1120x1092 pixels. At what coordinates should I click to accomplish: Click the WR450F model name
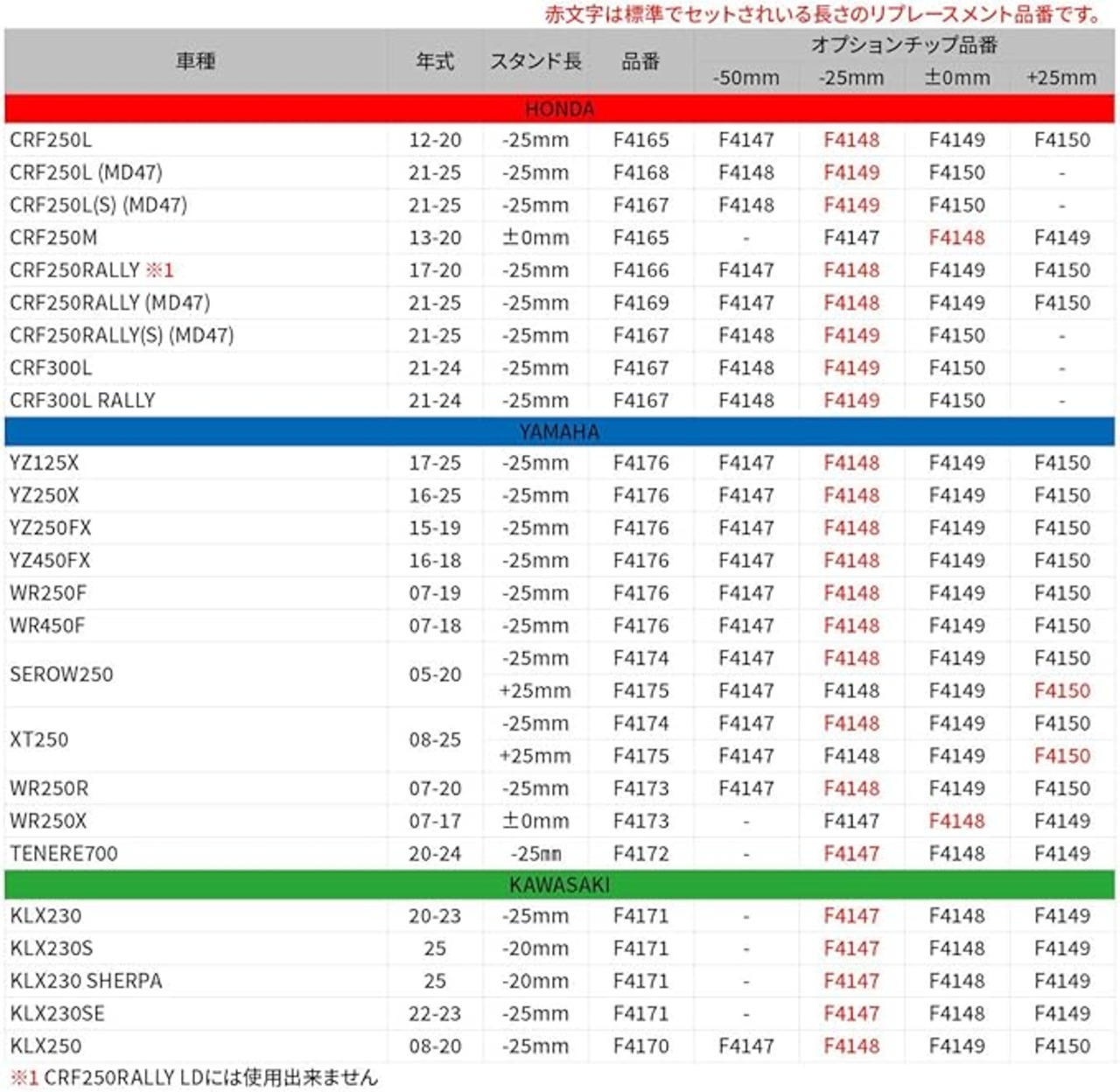[48, 626]
